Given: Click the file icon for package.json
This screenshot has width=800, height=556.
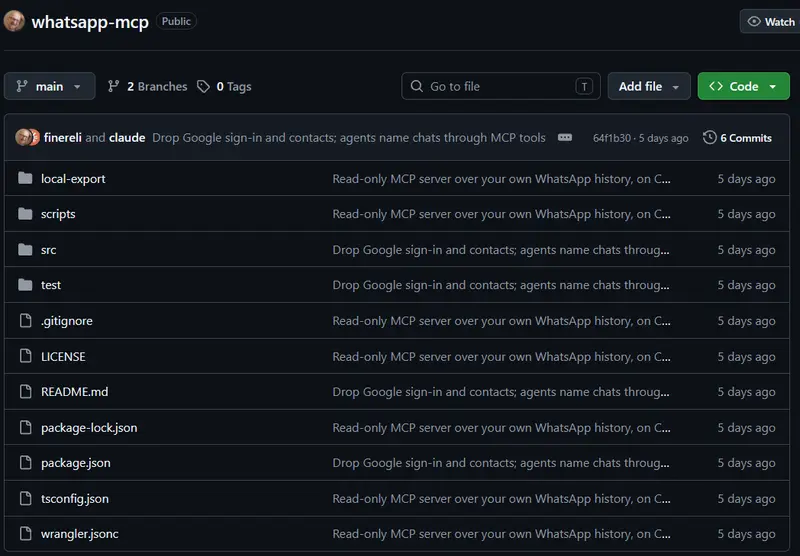Looking at the screenshot, I should click(x=25, y=463).
